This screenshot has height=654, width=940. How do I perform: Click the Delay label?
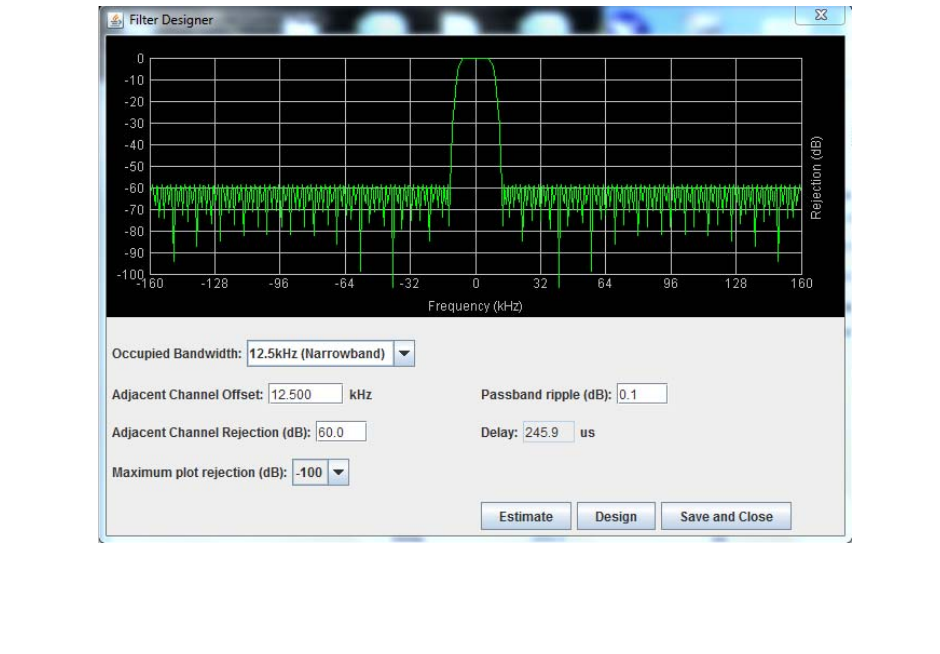click(x=499, y=432)
